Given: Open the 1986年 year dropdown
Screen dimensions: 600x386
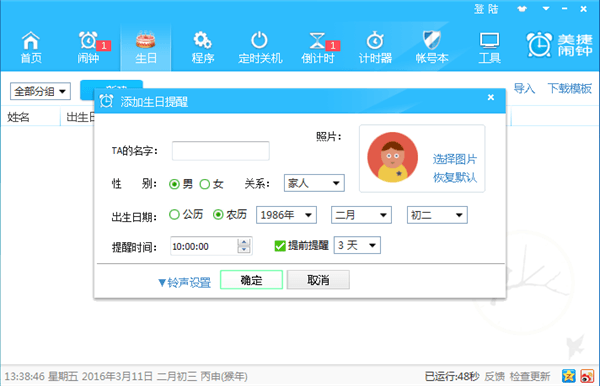Looking at the screenshot, I should click(286, 215).
